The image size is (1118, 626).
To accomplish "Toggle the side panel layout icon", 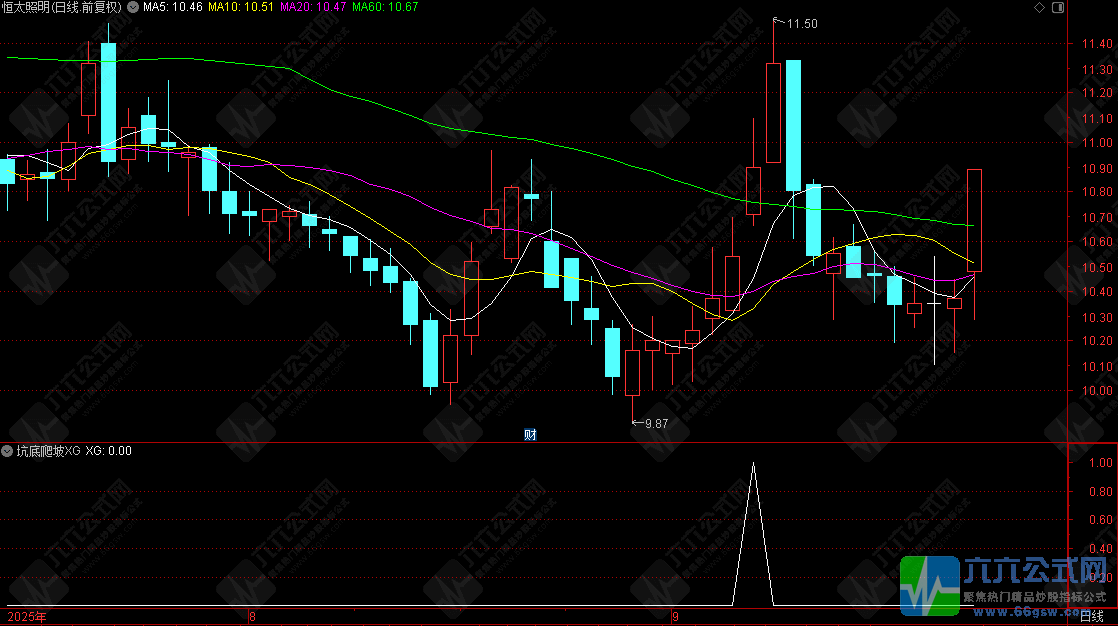I will pos(1058,7).
